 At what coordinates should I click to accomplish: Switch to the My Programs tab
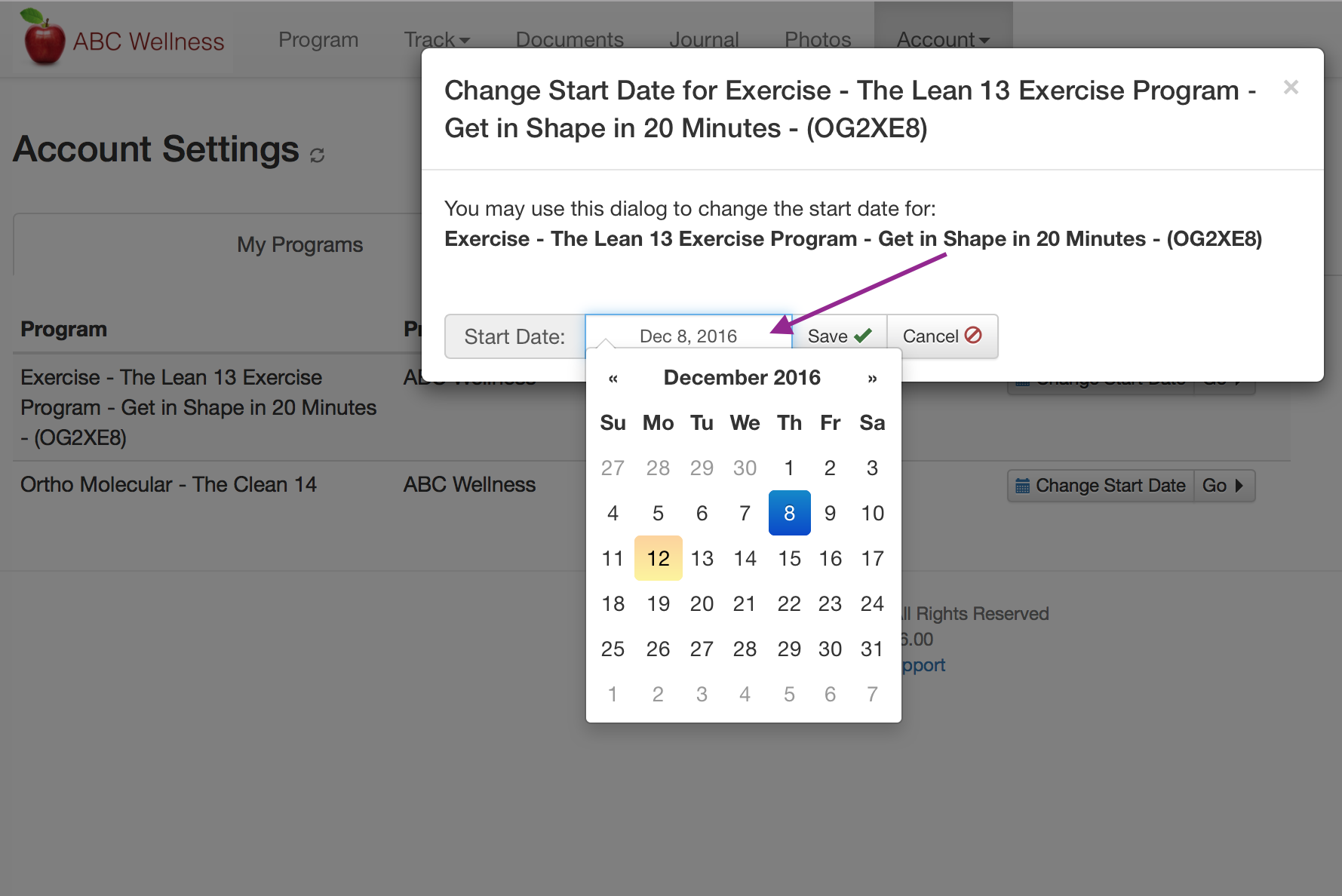pos(299,244)
